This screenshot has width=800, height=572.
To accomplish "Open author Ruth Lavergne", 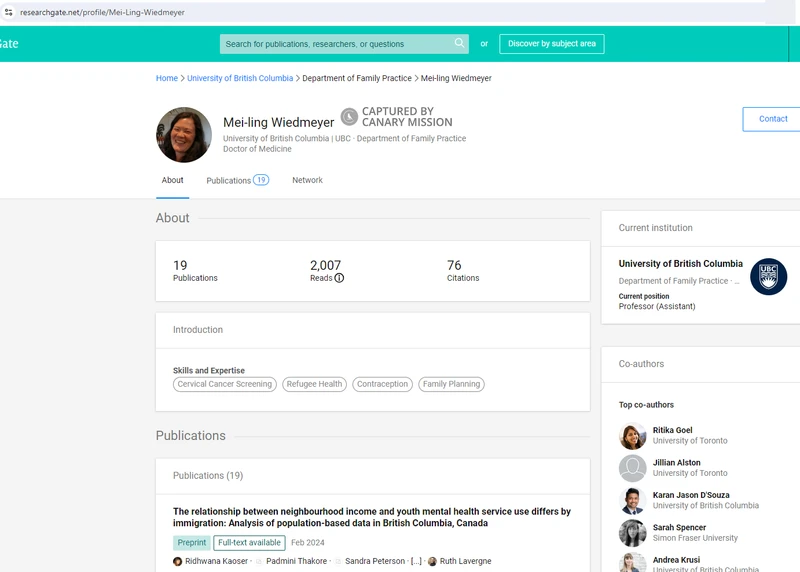I will coord(465,561).
